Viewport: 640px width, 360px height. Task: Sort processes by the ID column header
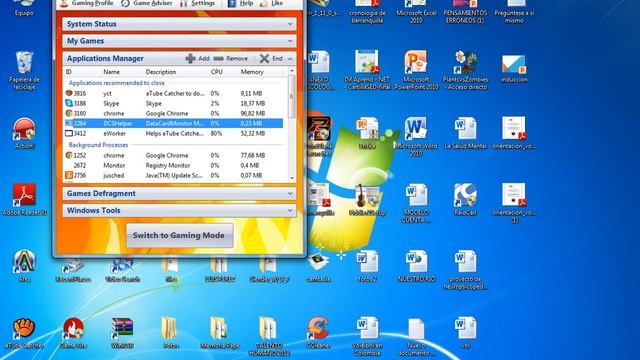(x=69, y=72)
